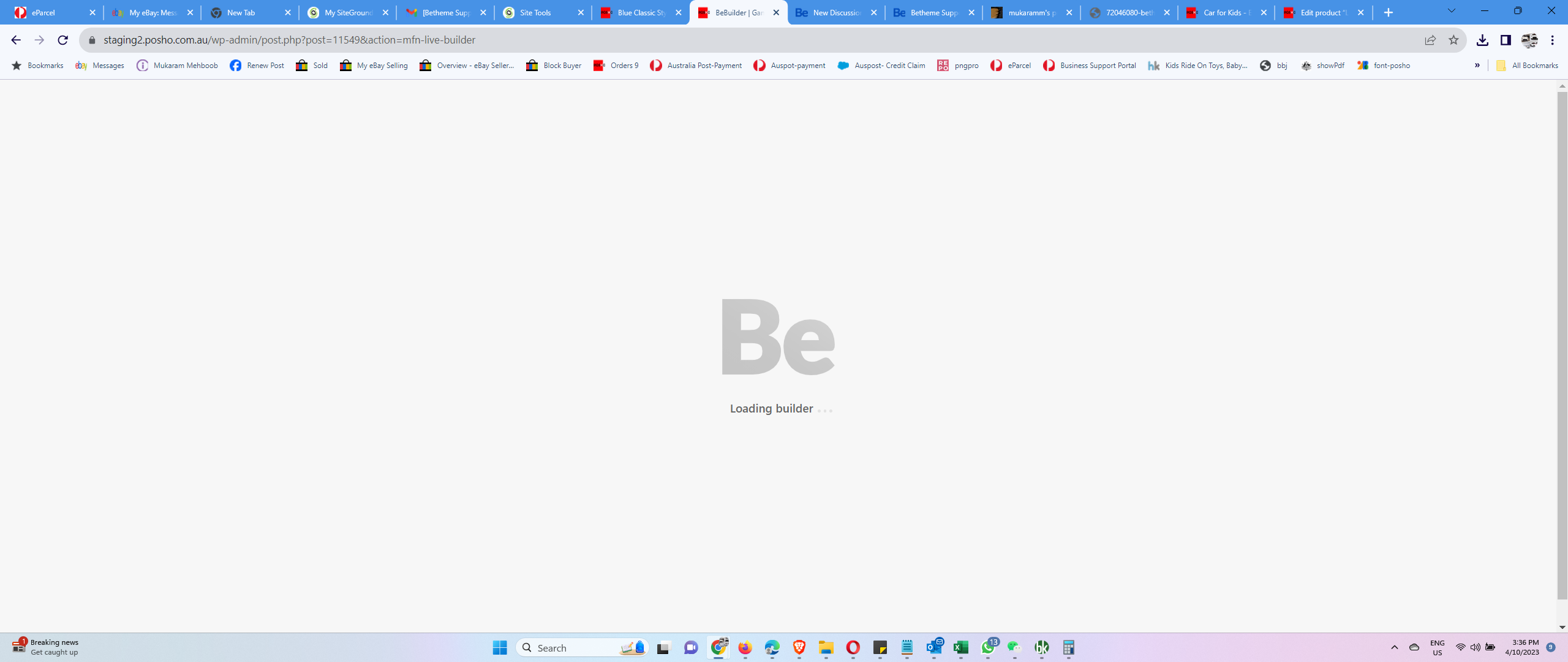The image size is (1568, 662).
Task: Open Auspost- Credit Claim bookmark
Action: (881, 66)
